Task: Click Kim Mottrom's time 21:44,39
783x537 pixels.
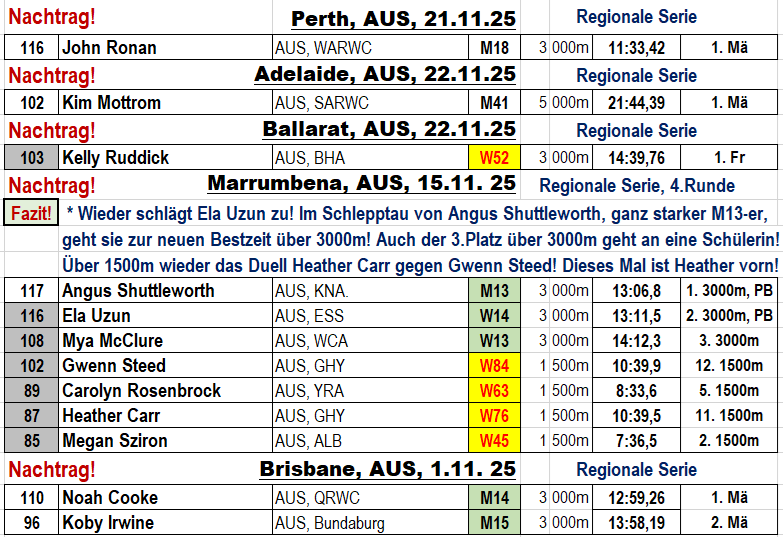Action: (x=636, y=102)
